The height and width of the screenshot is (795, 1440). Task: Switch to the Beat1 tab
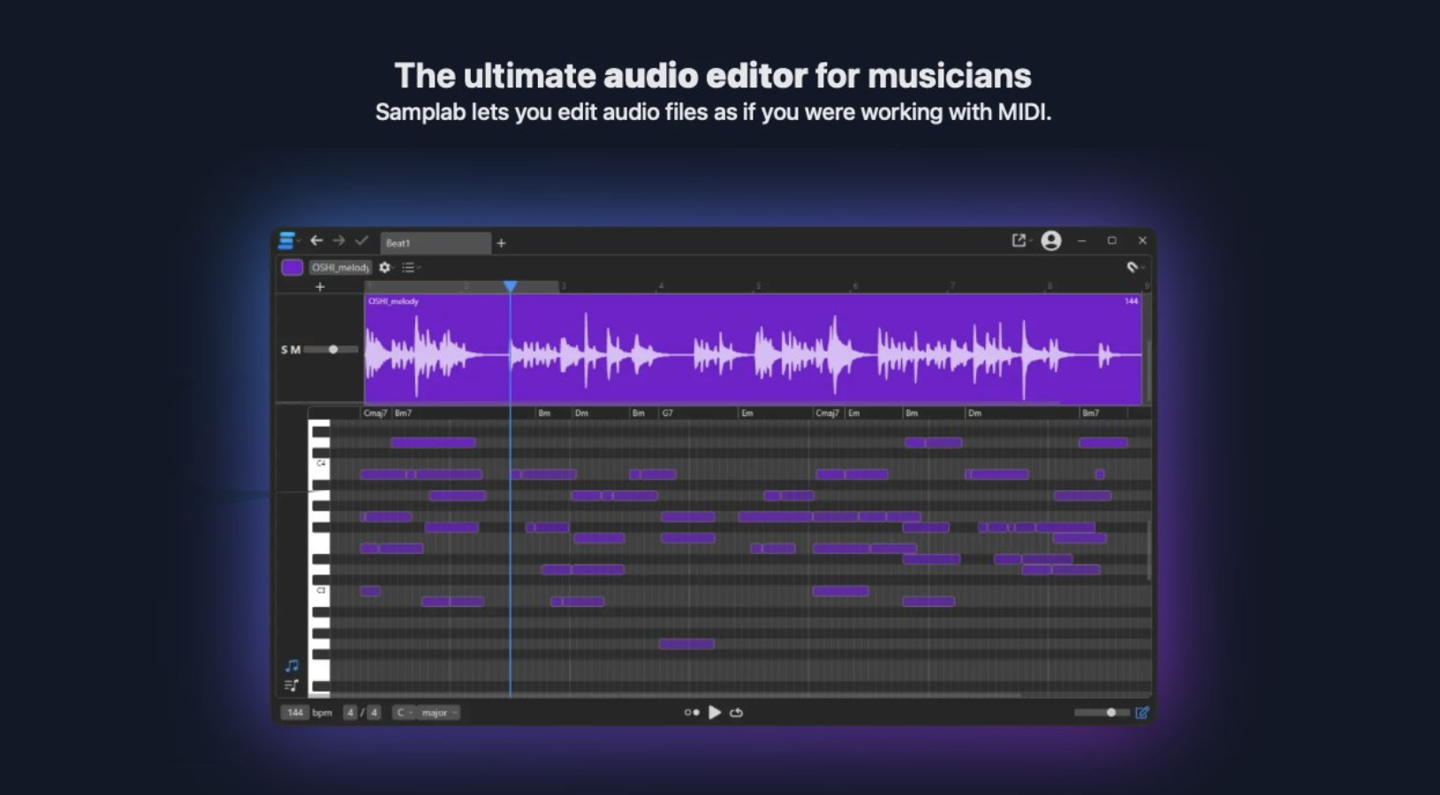436,243
